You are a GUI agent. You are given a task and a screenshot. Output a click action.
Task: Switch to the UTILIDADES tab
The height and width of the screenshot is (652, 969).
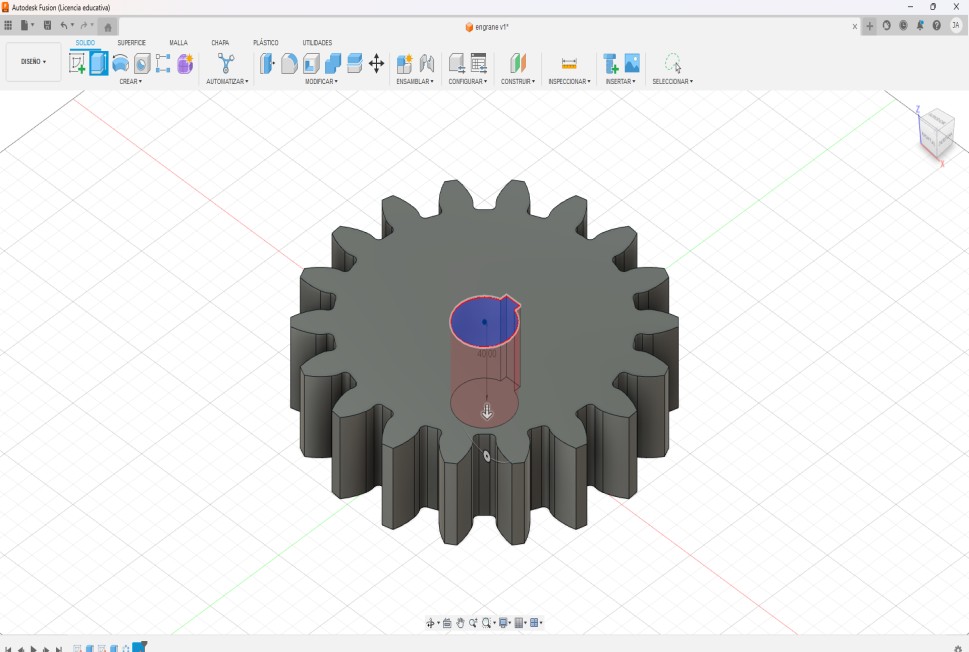(x=317, y=43)
